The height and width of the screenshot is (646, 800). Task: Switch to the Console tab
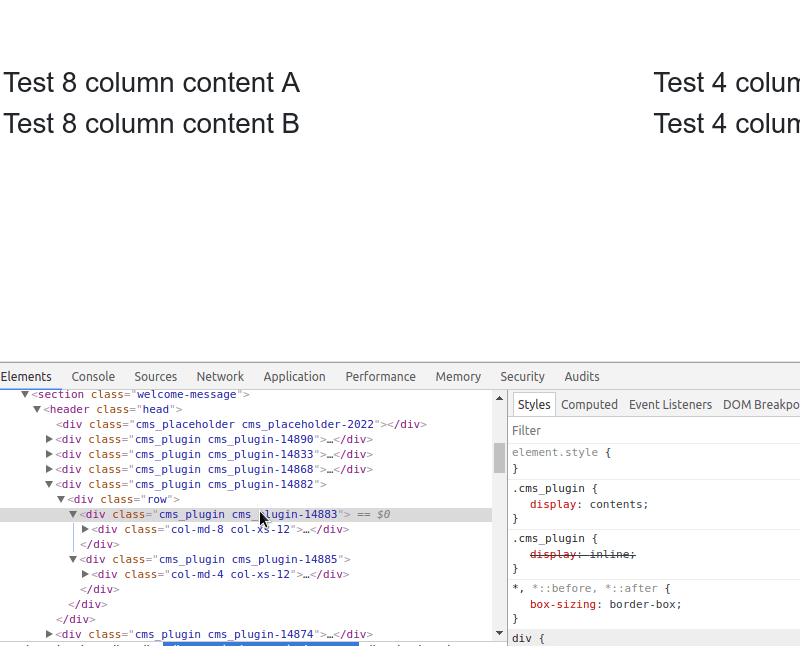pos(93,377)
